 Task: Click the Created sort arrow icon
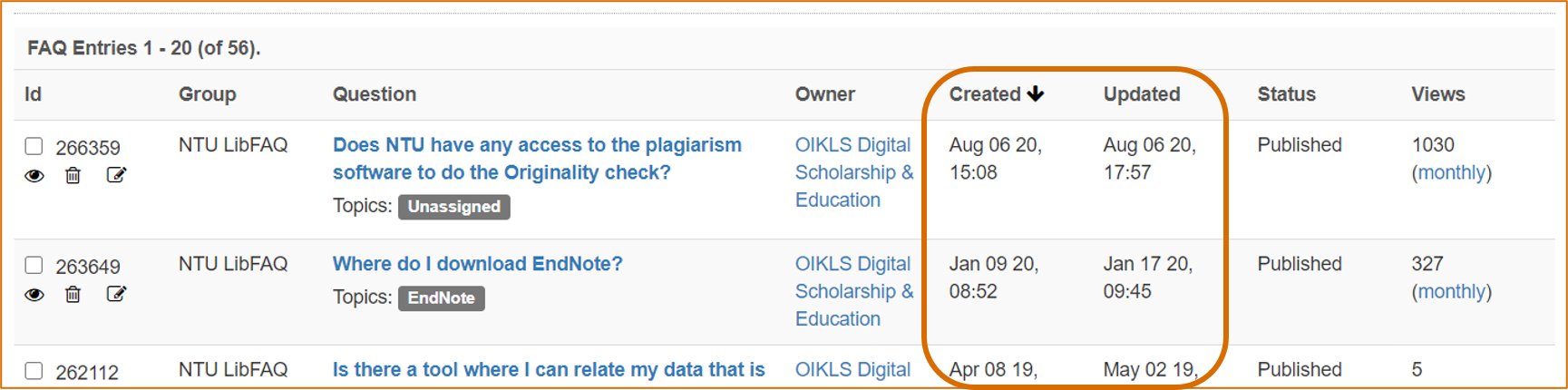(x=1036, y=93)
